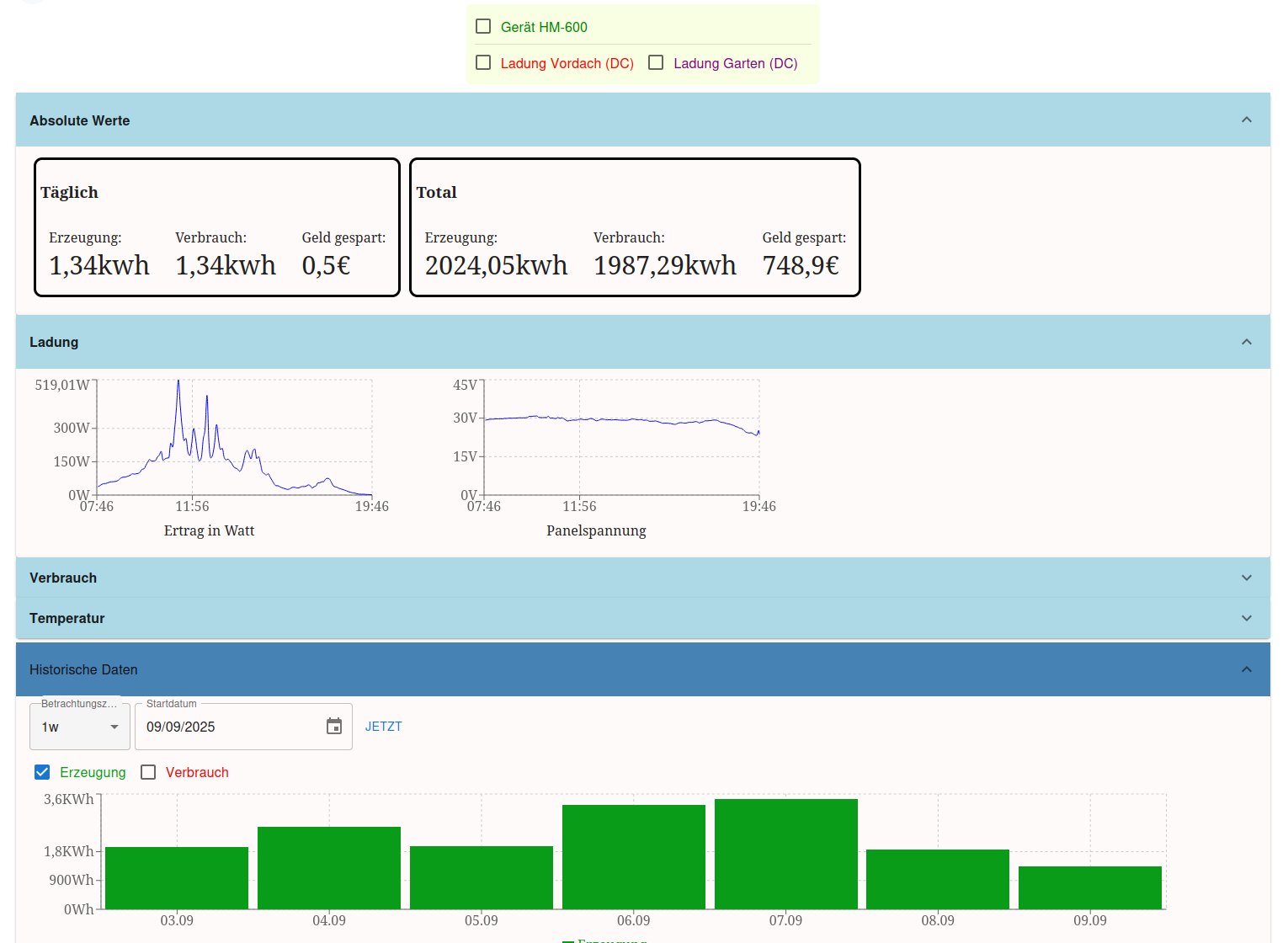Click the JETZT button
This screenshot has width=1288, height=943.
384,727
